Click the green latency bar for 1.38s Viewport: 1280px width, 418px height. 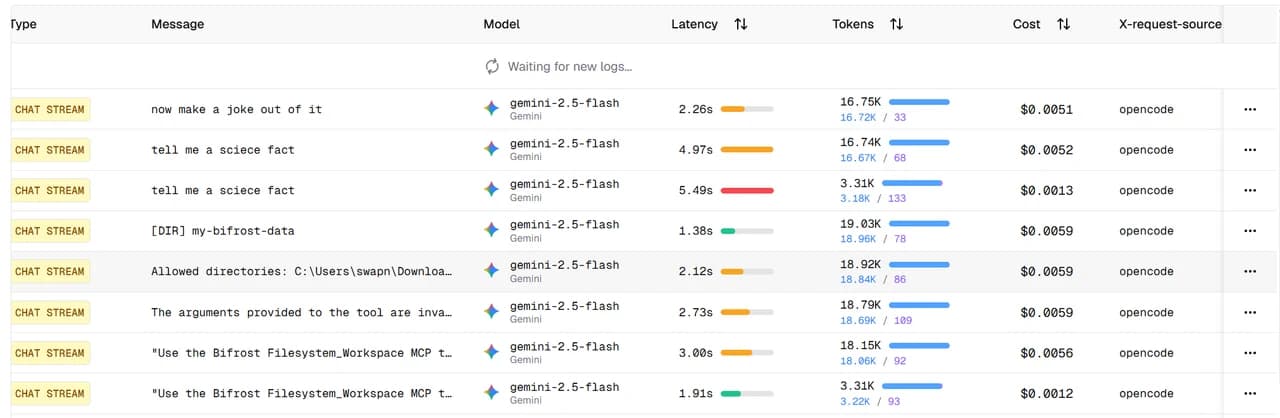(728, 231)
